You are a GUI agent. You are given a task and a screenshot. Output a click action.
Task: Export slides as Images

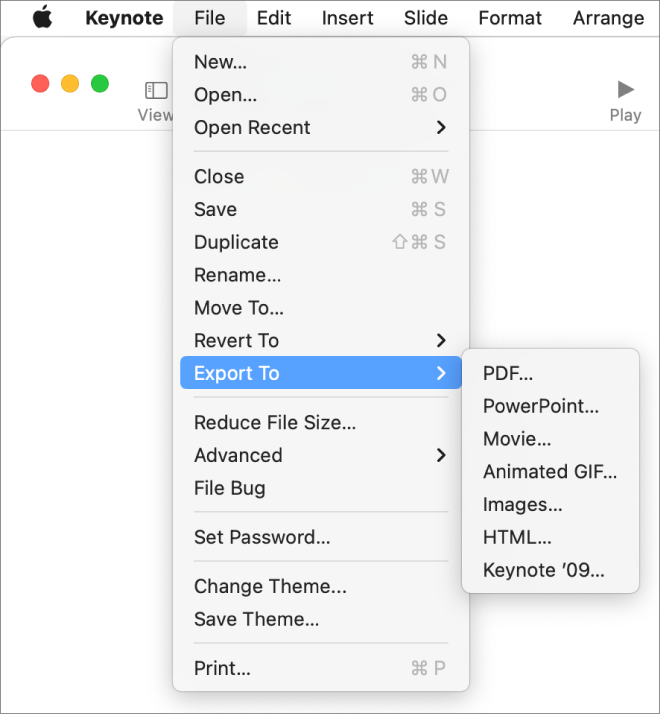coord(522,504)
